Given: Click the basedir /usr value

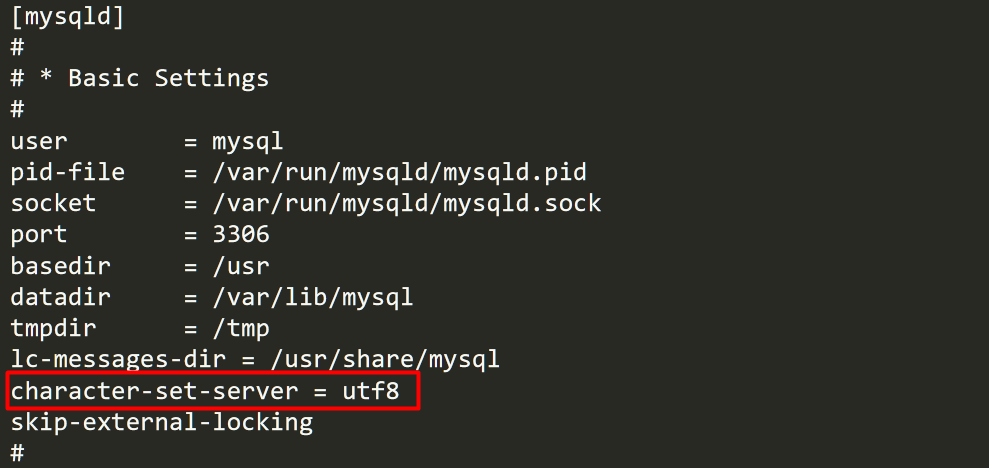Looking at the screenshot, I should [241, 266].
